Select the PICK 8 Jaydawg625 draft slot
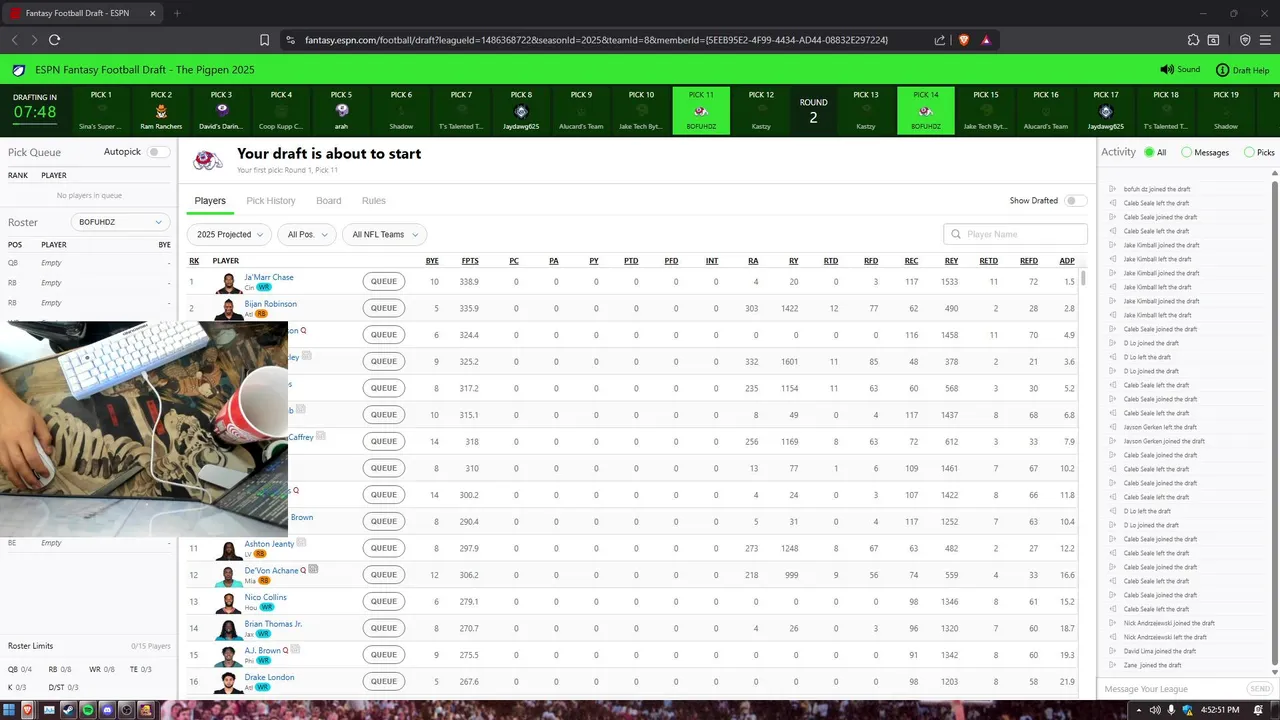This screenshot has height=720, width=1280. click(x=521, y=110)
